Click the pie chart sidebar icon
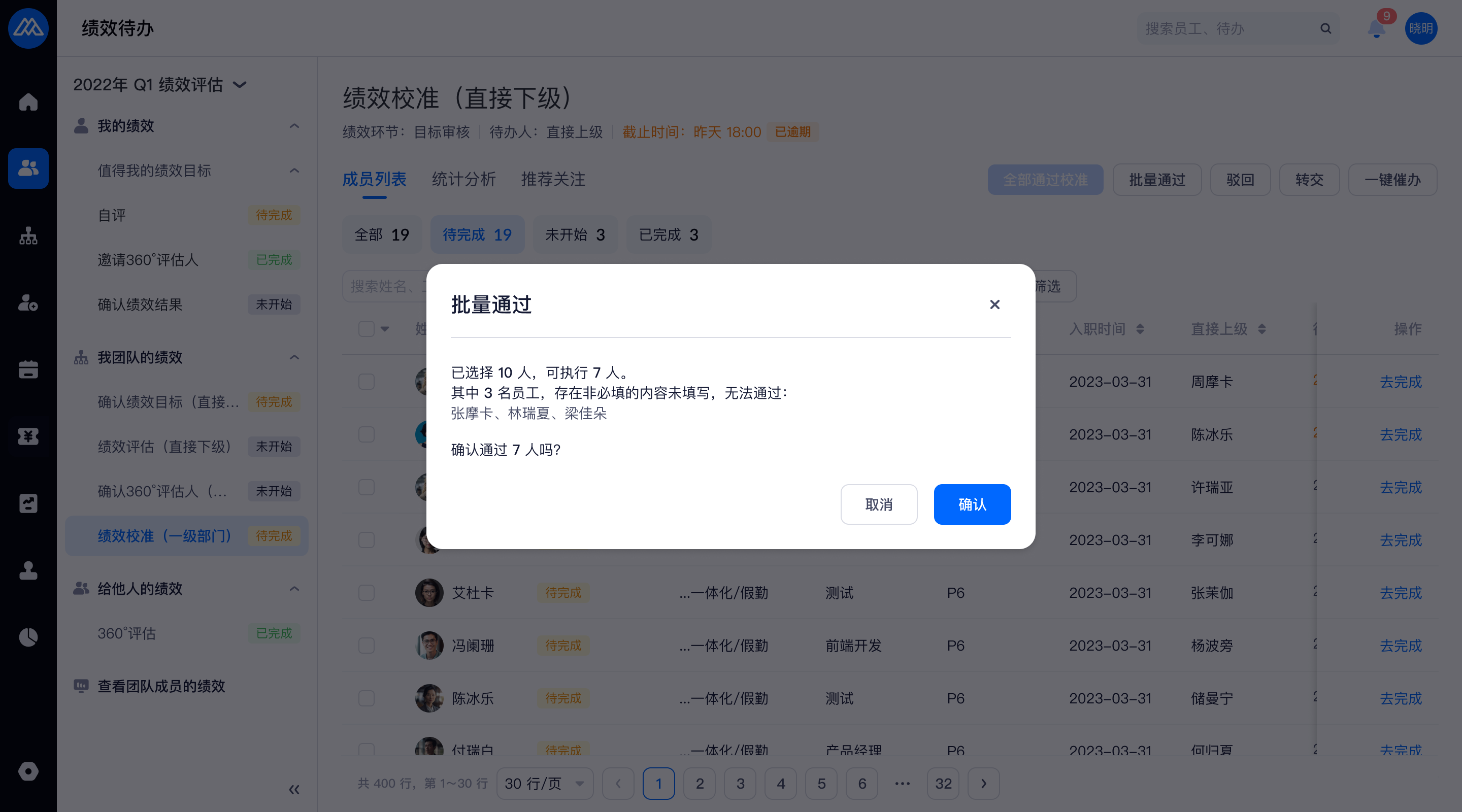The width and height of the screenshot is (1462, 812). click(28, 637)
